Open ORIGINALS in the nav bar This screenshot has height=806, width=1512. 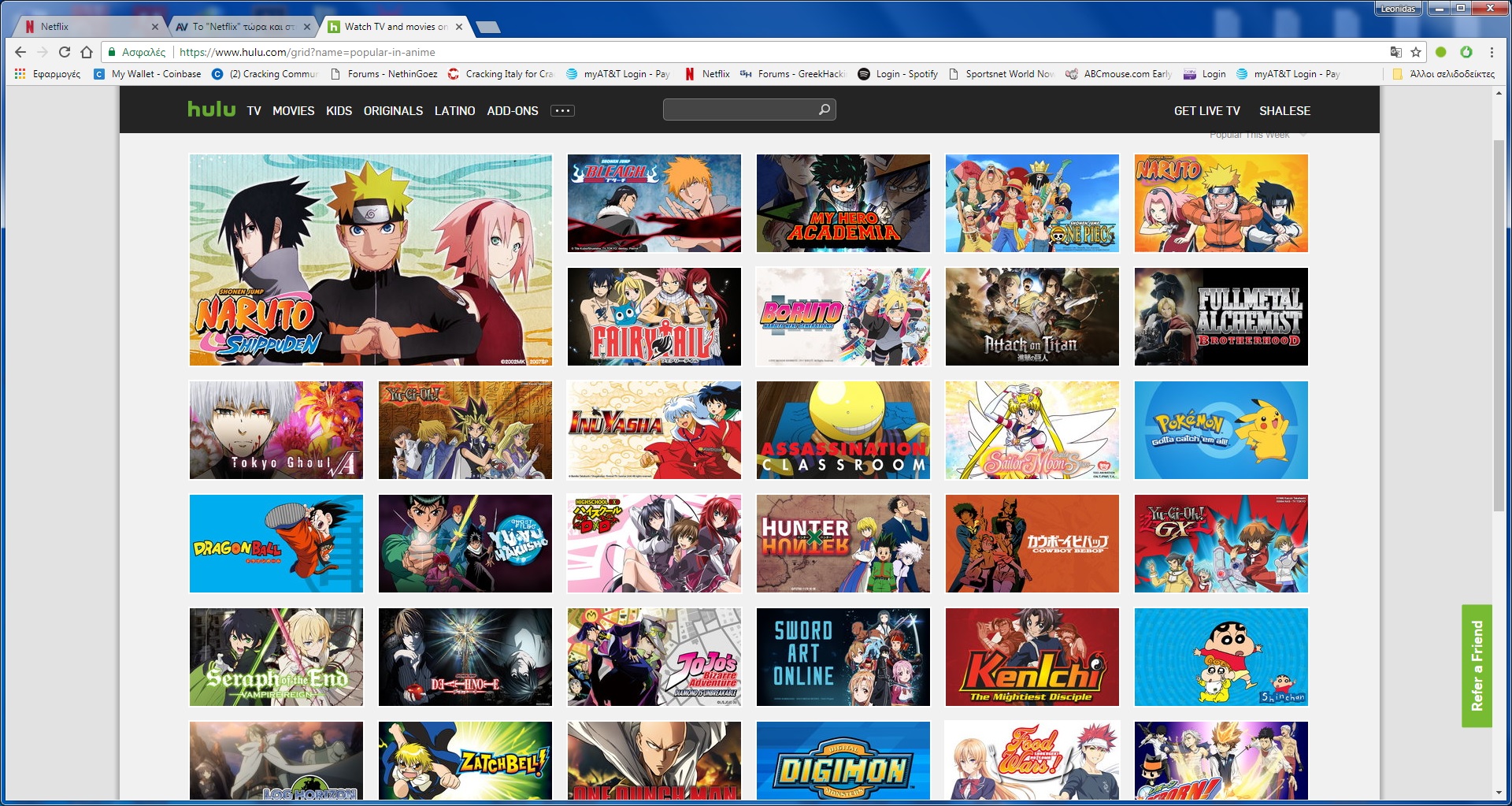point(393,111)
